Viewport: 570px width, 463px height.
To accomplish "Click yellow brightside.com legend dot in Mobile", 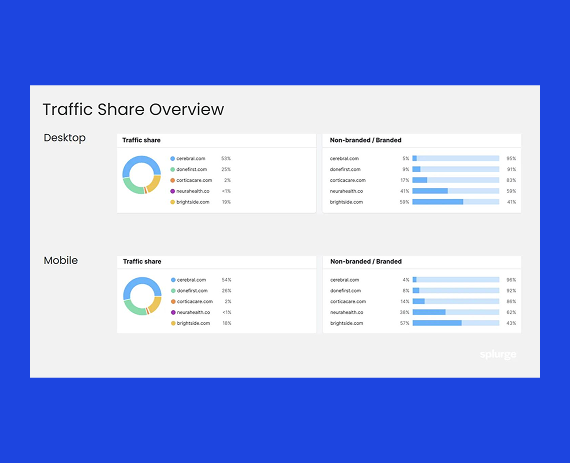I will click(173, 323).
